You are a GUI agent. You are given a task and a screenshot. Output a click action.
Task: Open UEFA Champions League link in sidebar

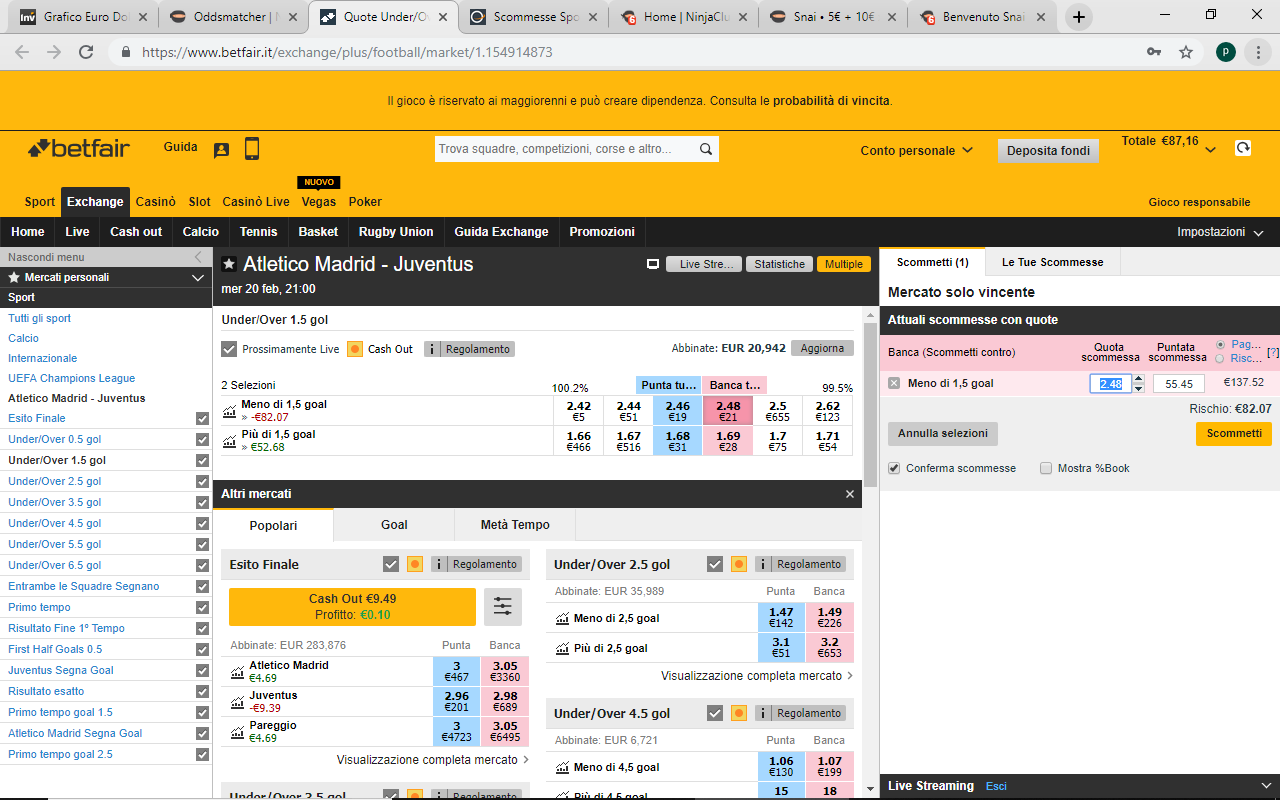coord(72,378)
